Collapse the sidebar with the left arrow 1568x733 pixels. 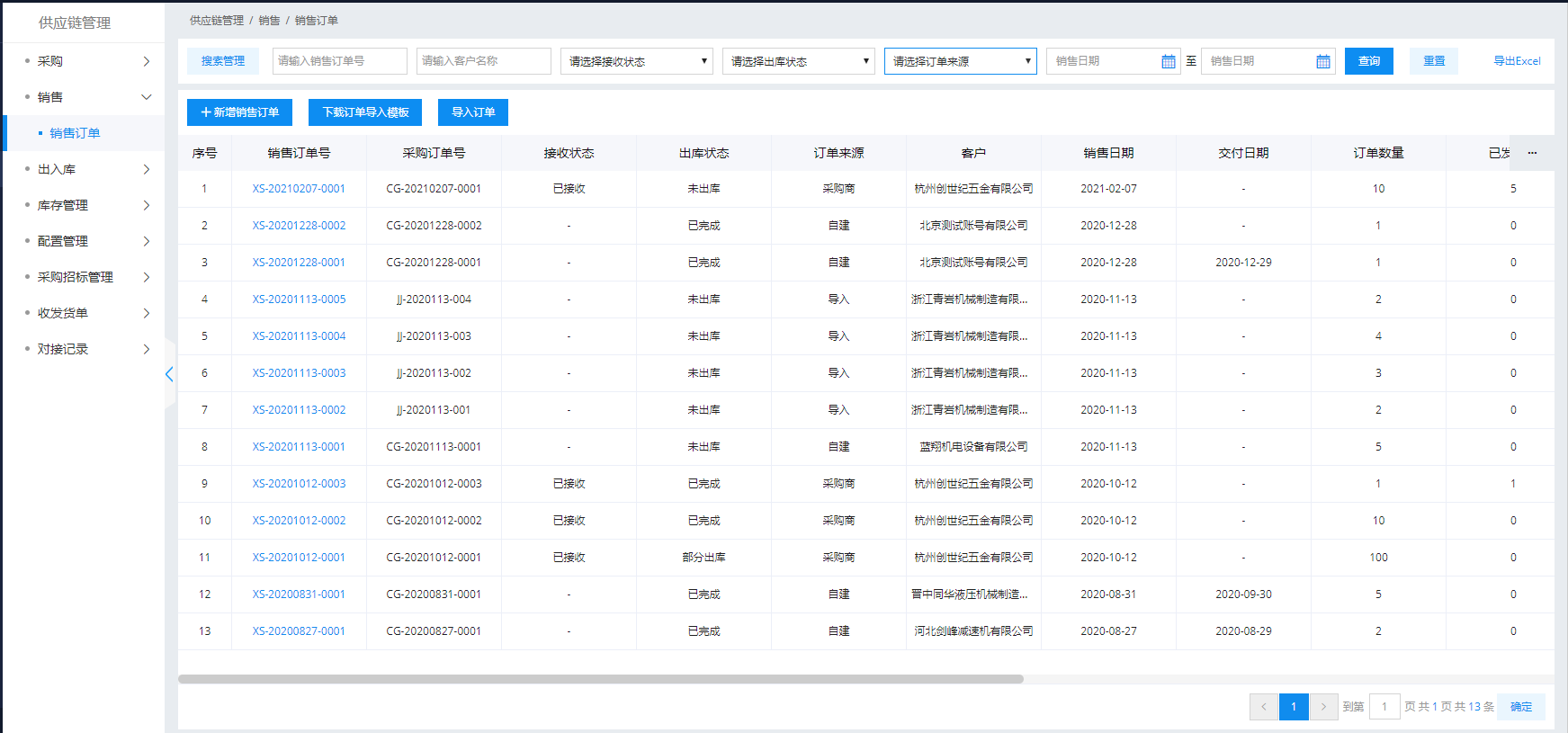pos(169,374)
